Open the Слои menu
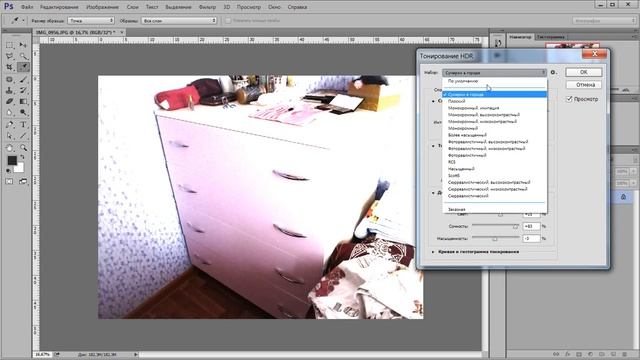The width and height of the screenshot is (640, 360). pos(133,7)
